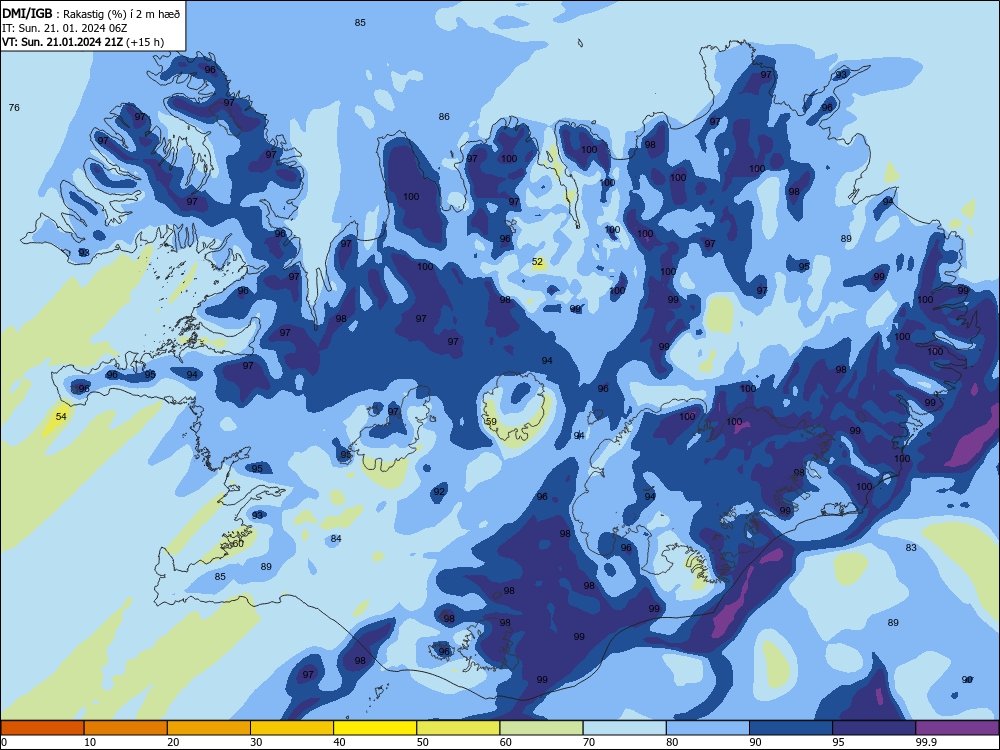1000x750 pixels.
Task: Pick the 50–60 pale yellow legend swatch
Action: click(x=458, y=728)
